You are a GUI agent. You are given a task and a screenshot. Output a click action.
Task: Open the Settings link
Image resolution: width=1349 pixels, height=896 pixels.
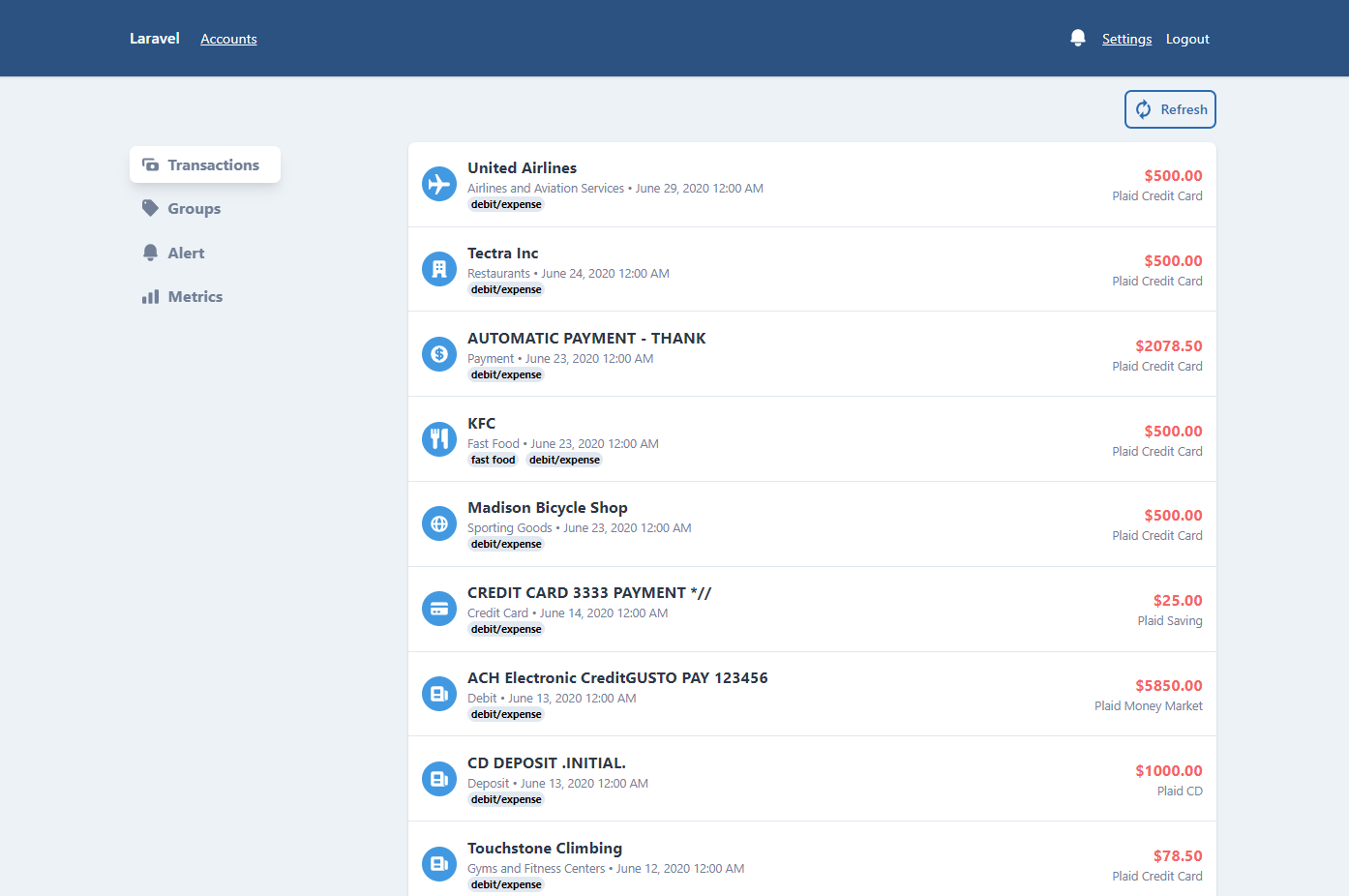(1126, 39)
